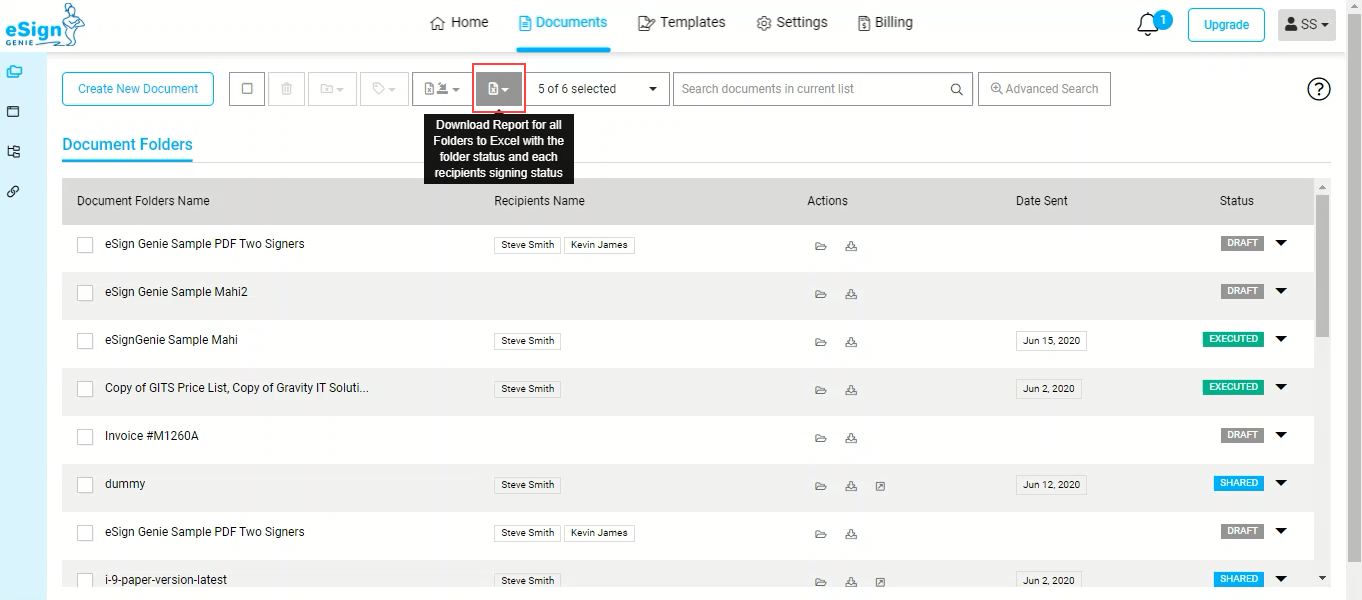Screen dimensions: 1362x600
Task: Click the Document Folders Name column header
Action: pyautogui.click(x=143, y=201)
